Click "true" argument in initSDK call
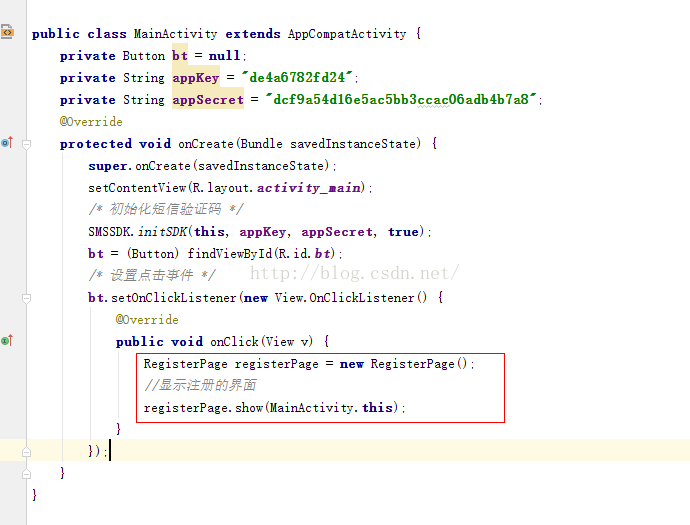 point(403,232)
